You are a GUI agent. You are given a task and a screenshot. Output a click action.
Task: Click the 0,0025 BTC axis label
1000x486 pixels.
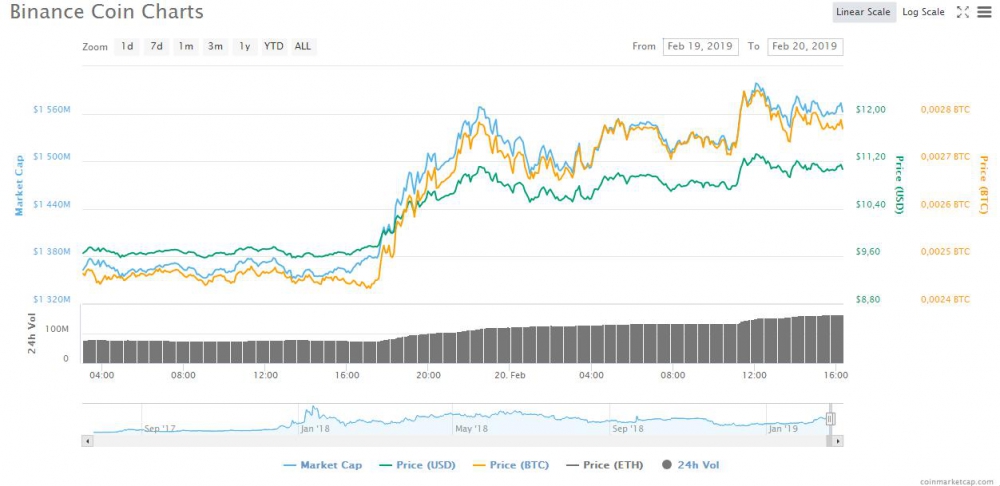[945, 252]
